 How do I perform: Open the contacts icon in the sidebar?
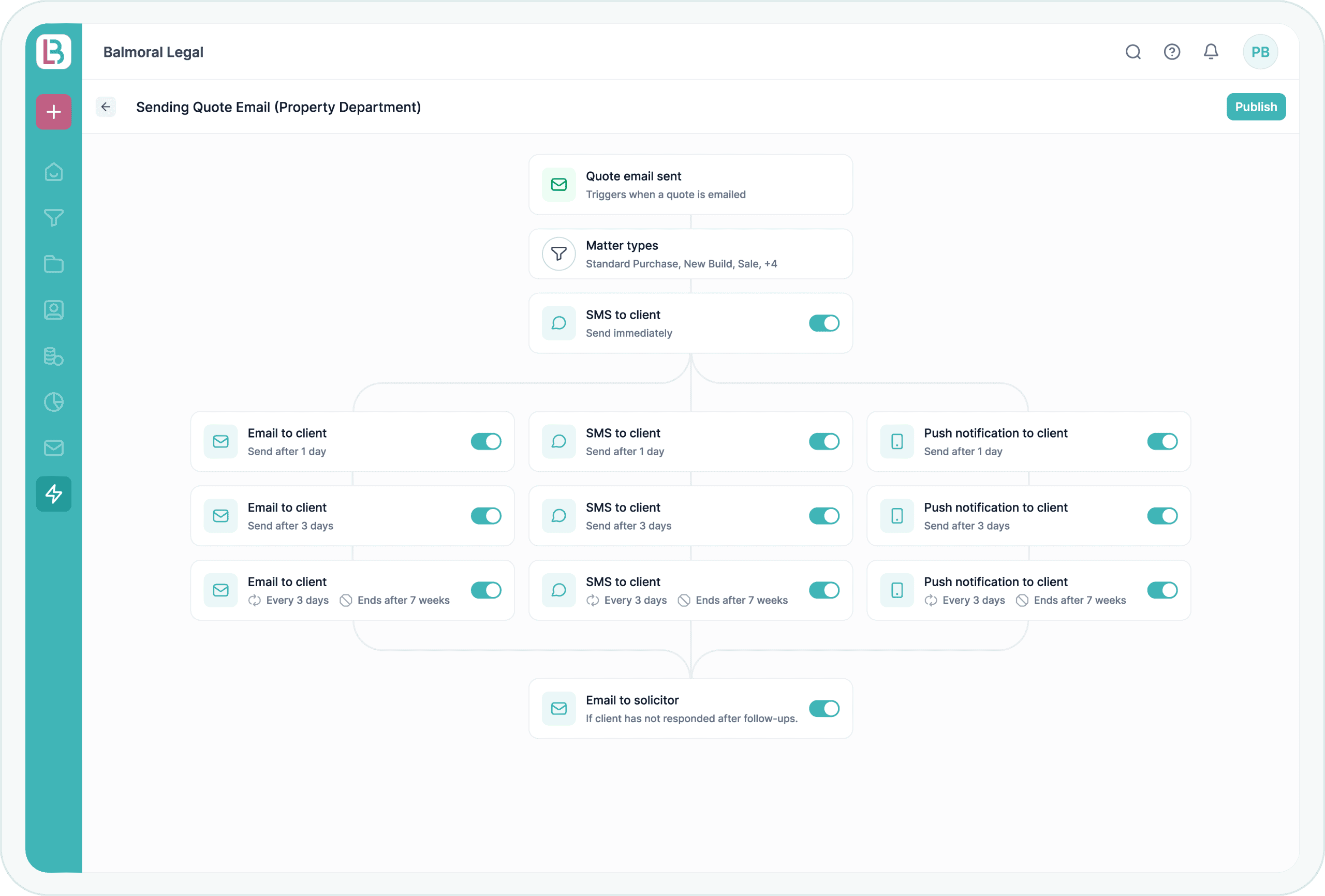(x=53, y=309)
